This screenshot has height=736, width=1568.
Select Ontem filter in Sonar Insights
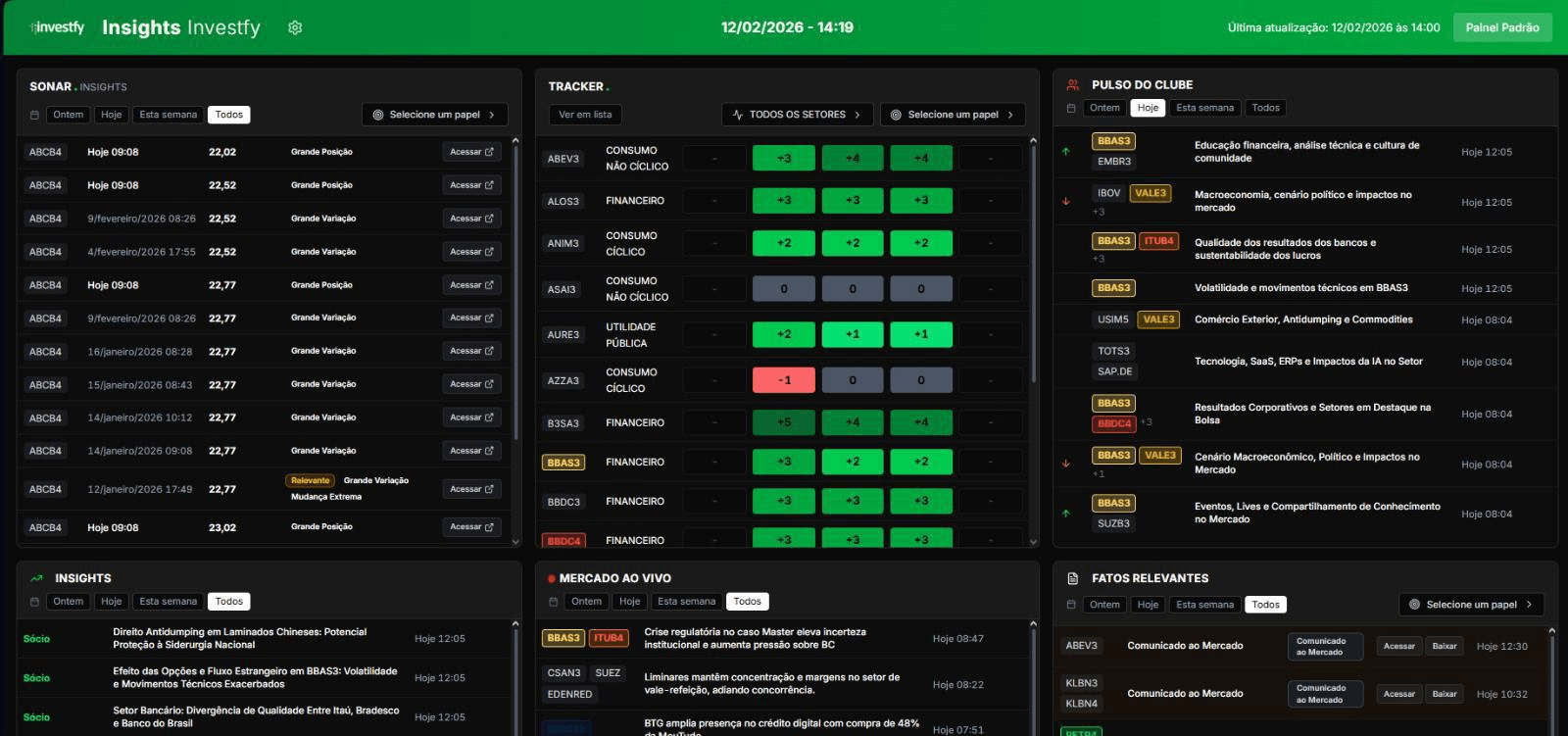click(68, 115)
